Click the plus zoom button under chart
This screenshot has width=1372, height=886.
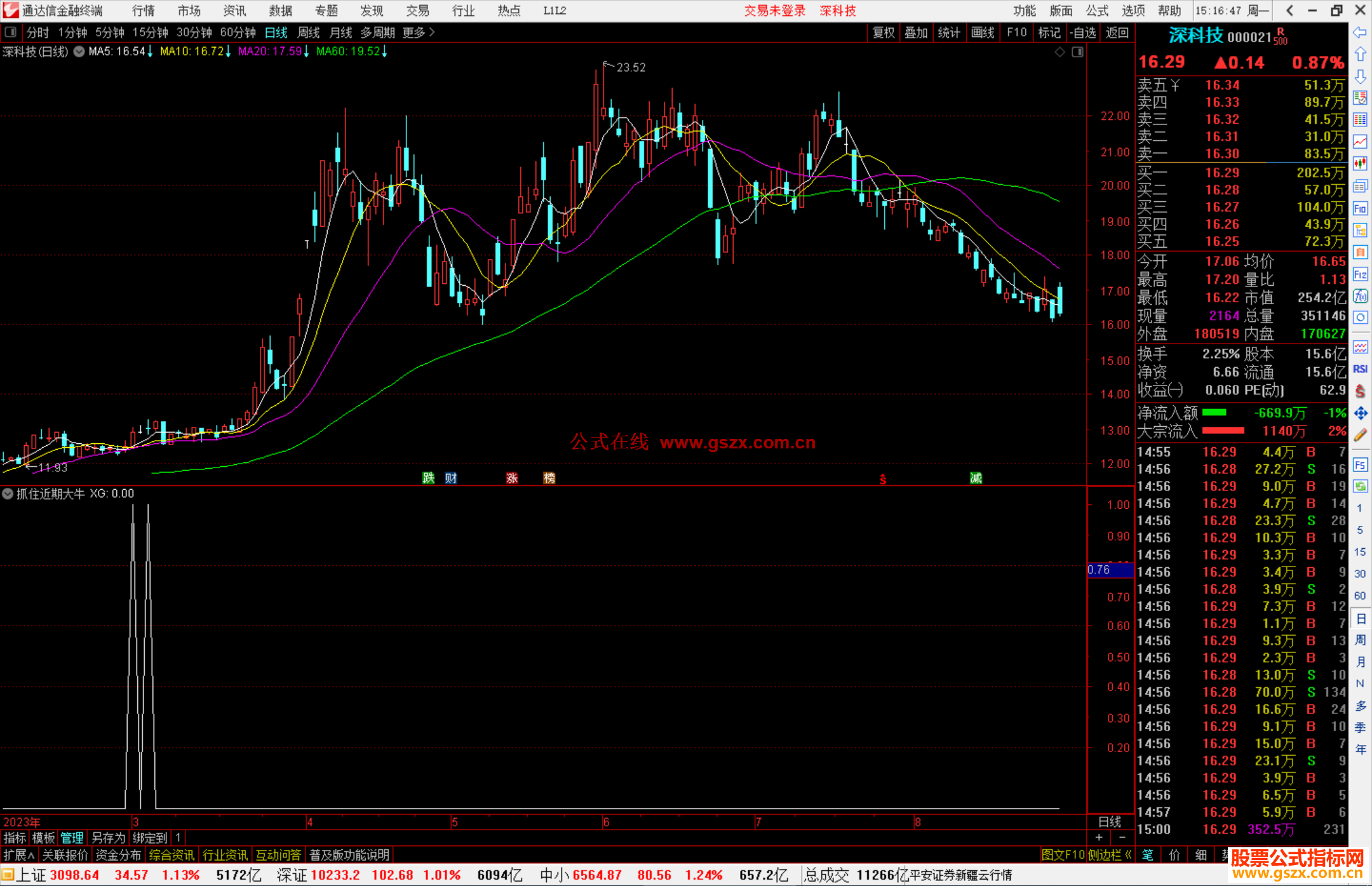point(1099,837)
